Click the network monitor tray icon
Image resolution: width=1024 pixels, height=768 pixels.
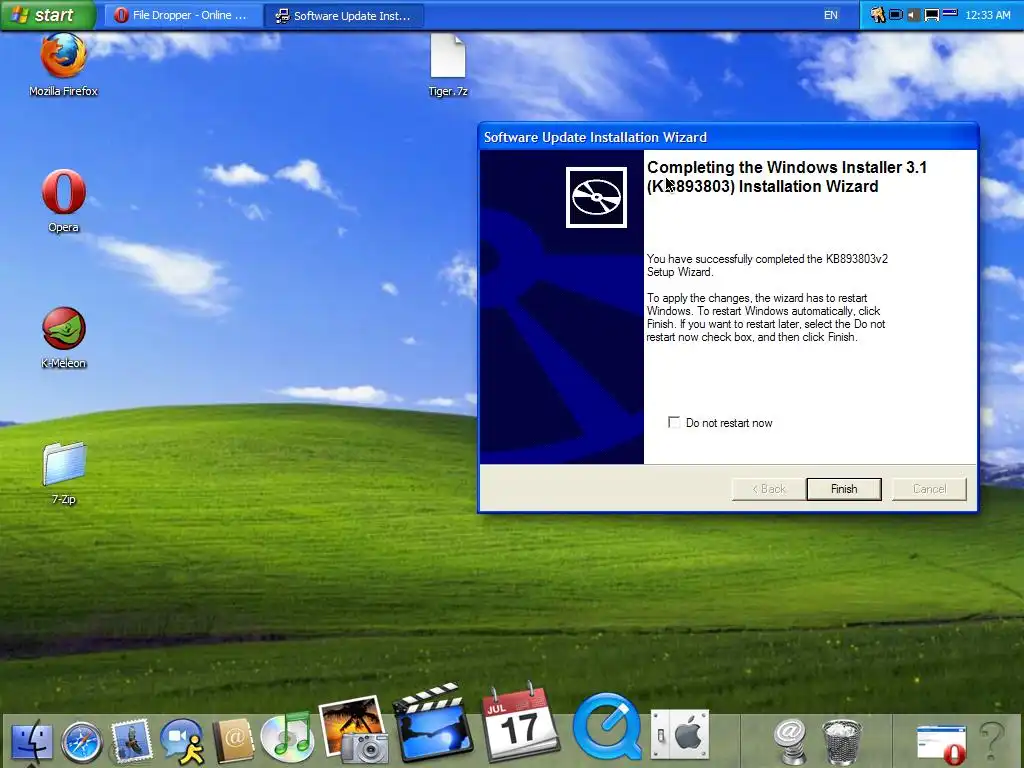pyautogui.click(x=932, y=15)
